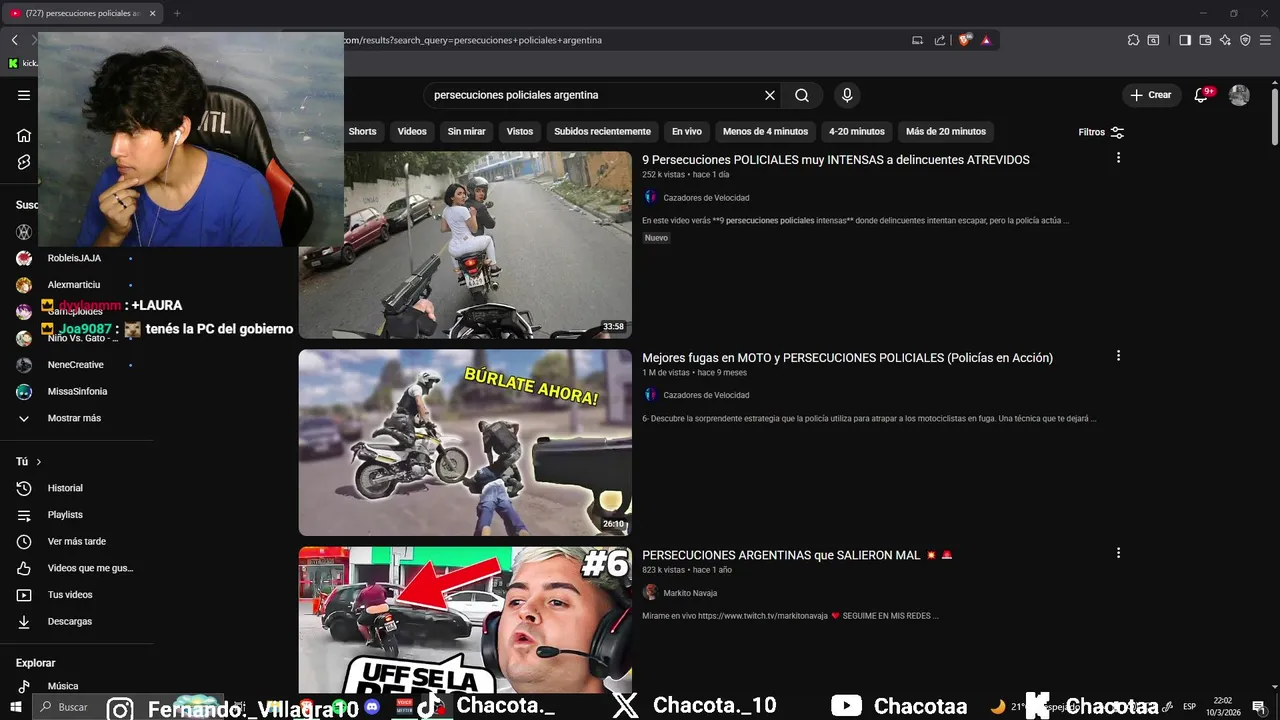Play the #6 Markito Navaja thumbnail

coord(465,619)
